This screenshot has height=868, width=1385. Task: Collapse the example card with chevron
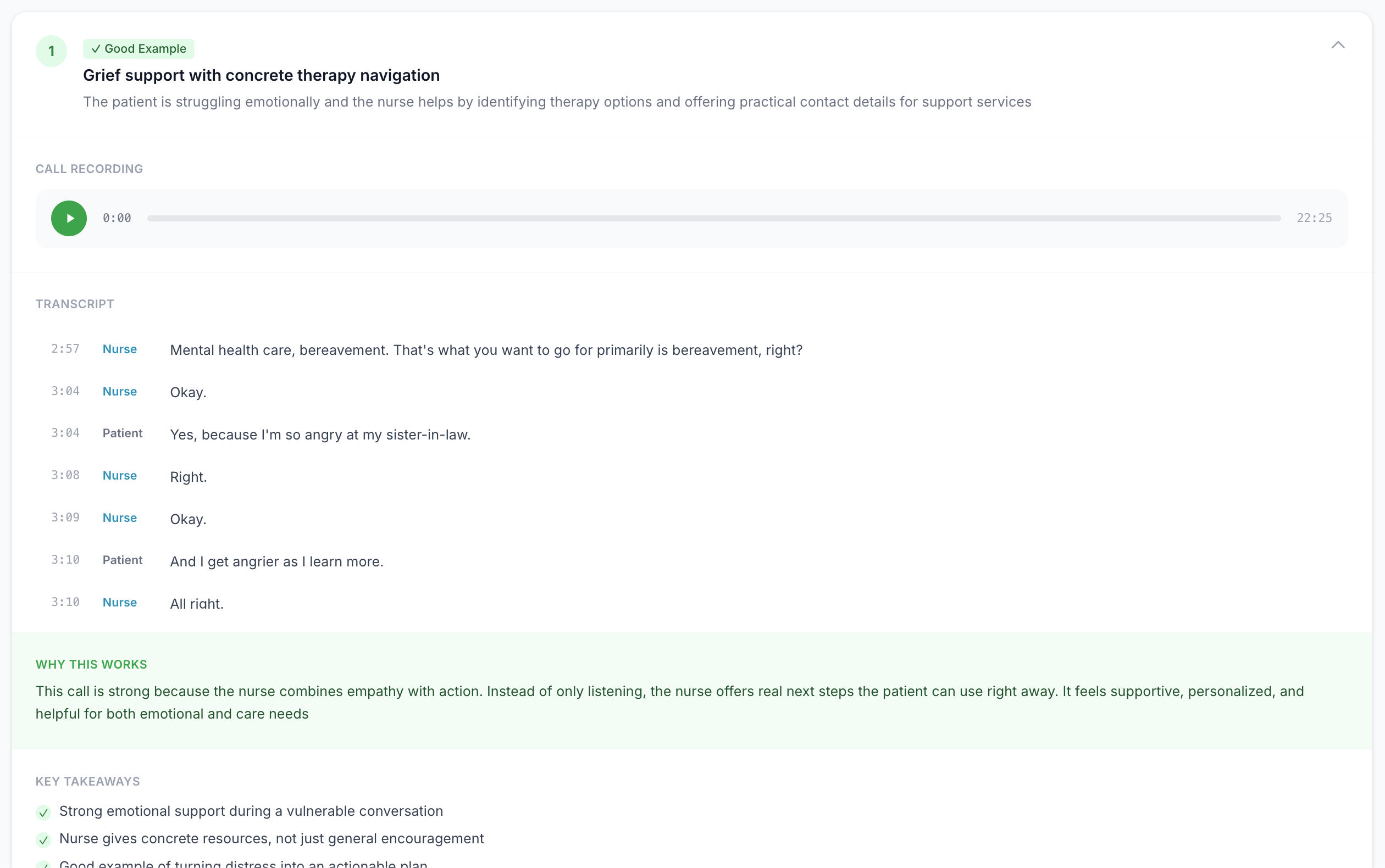point(1338,46)
